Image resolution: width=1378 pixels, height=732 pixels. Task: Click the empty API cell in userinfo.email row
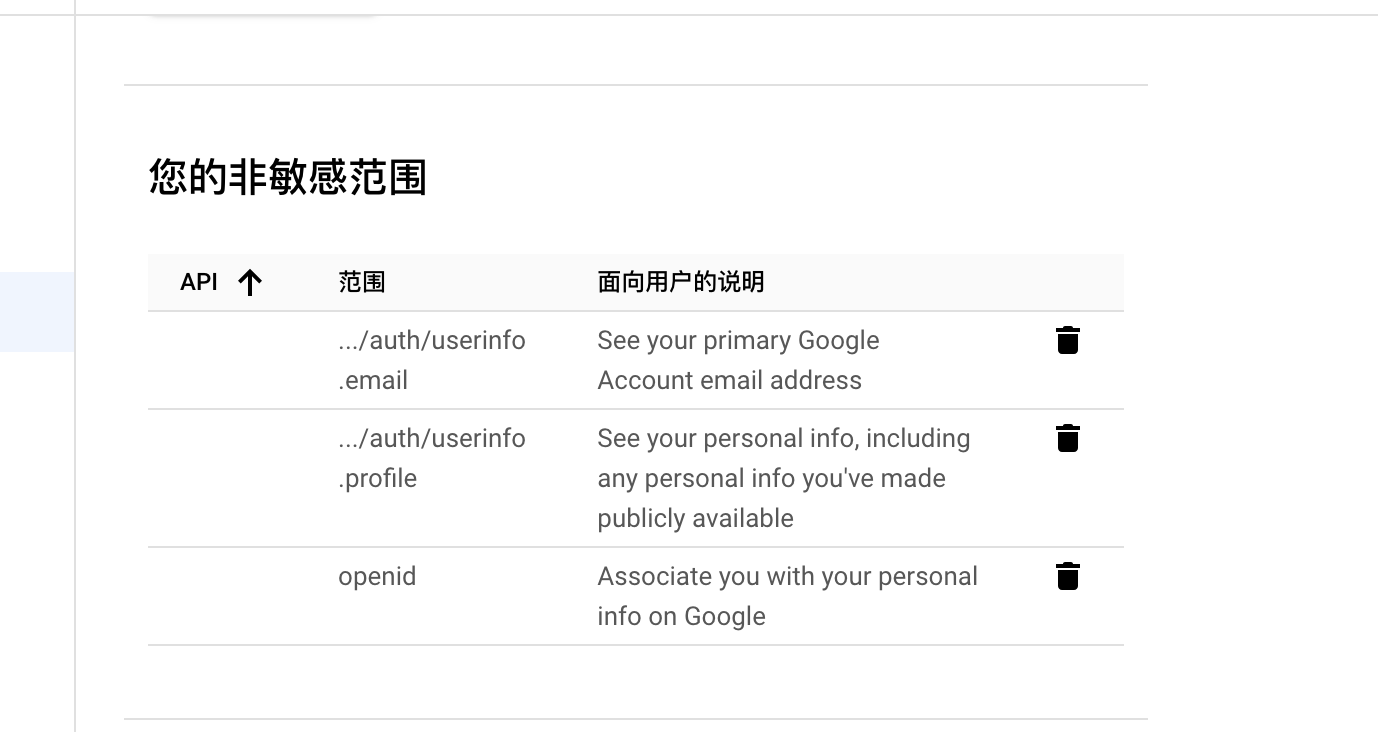pyautogui.click(x=242, y=360)
